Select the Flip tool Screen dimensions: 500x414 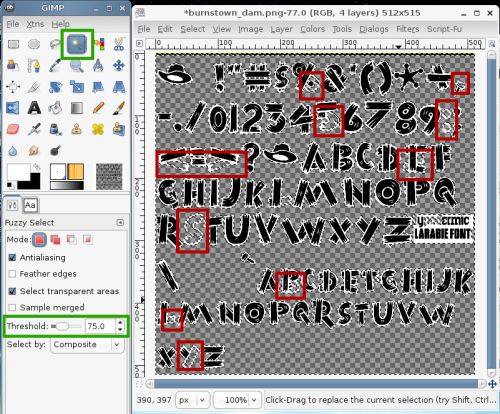click(13, 108)
